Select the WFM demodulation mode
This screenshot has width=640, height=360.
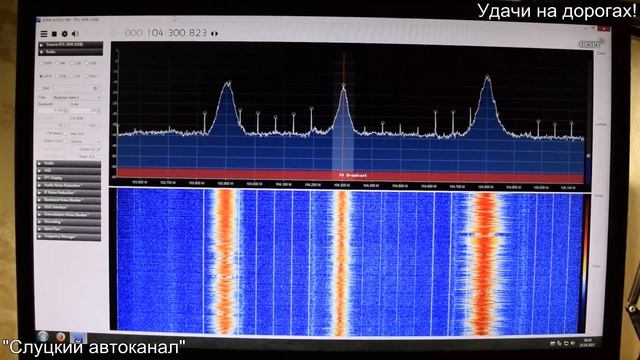(x=45, y=76)
